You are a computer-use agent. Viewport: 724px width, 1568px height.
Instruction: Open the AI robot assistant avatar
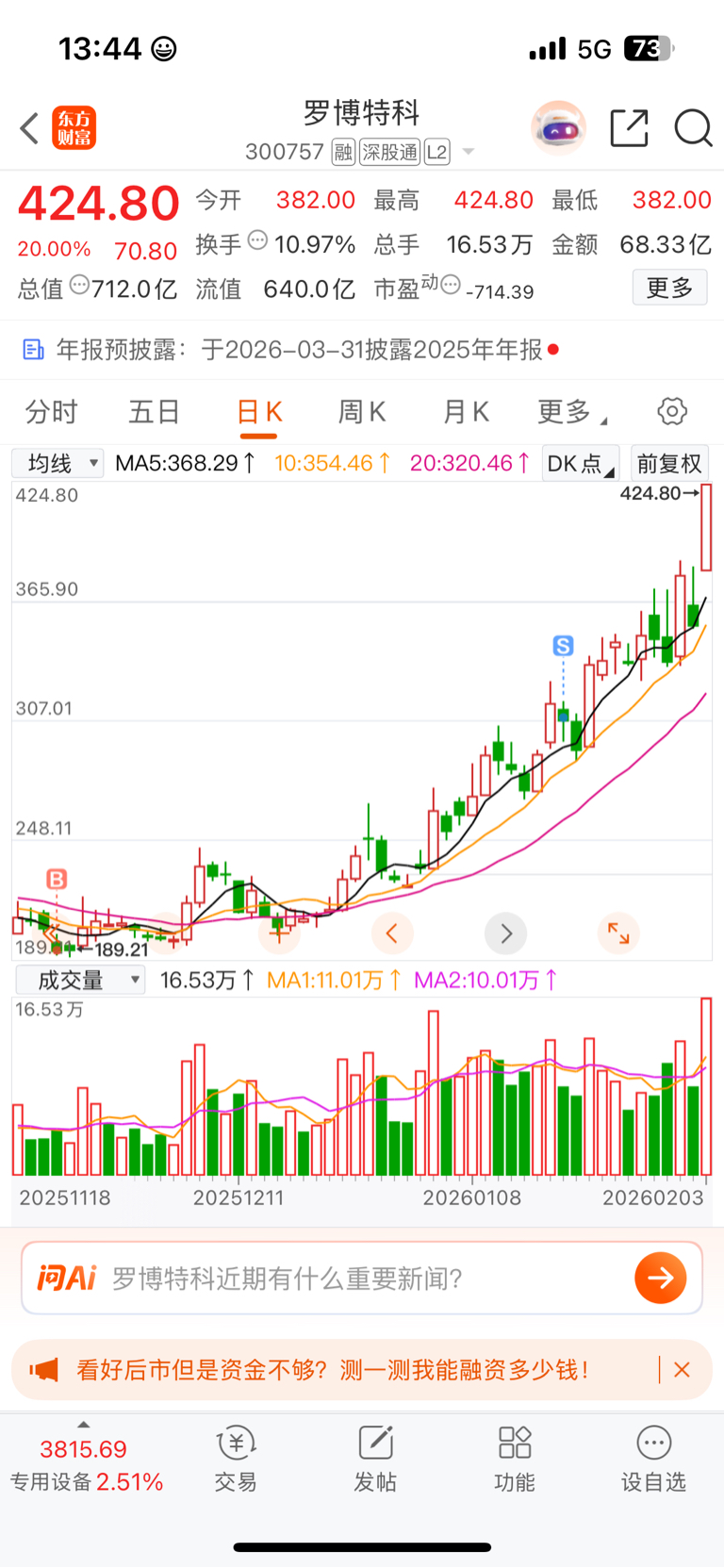559,128
